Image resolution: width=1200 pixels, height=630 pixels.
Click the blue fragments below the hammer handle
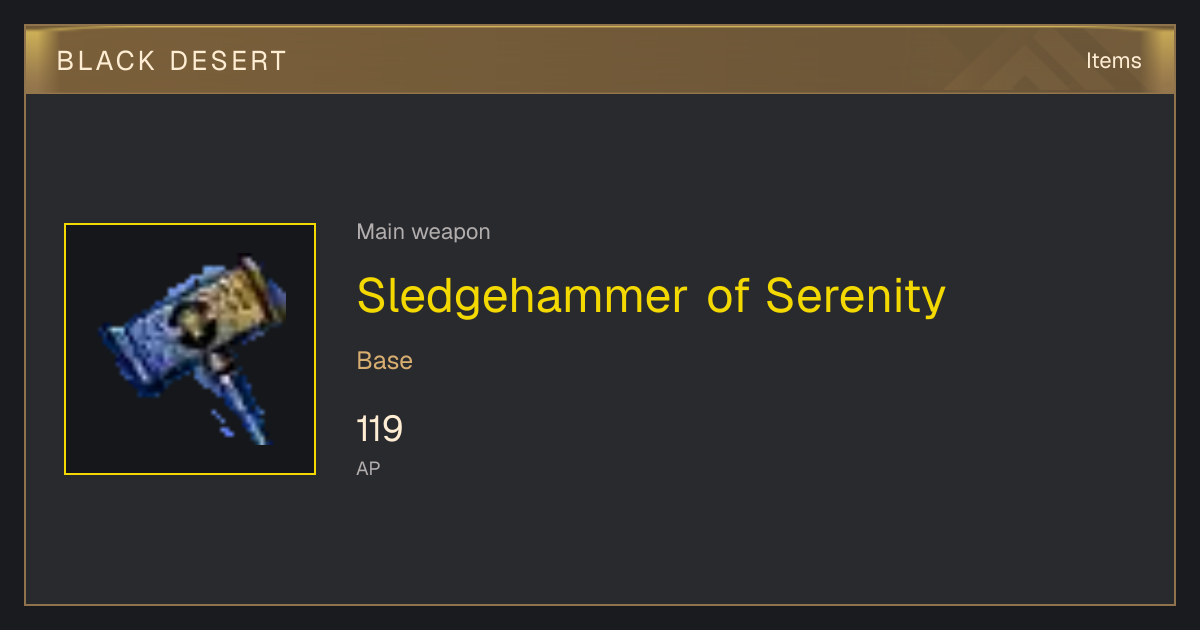click(x=223, y=422)
